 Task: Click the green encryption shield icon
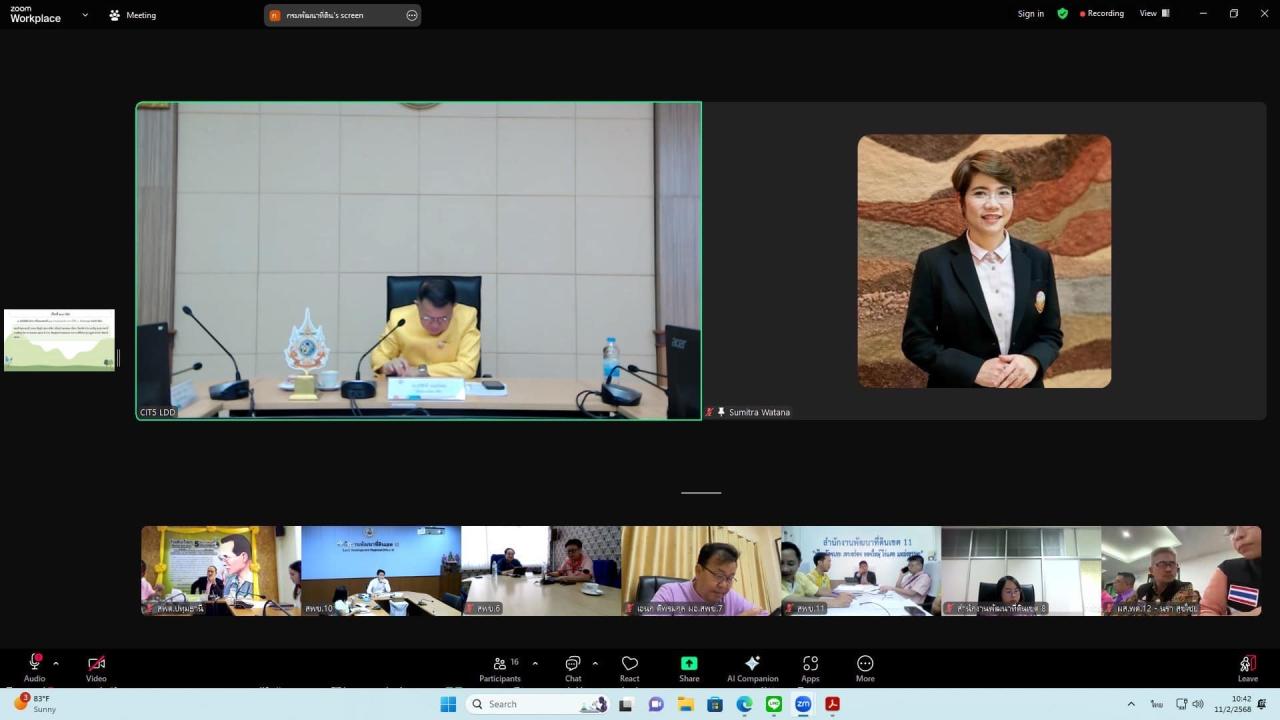coord(1063,14)
